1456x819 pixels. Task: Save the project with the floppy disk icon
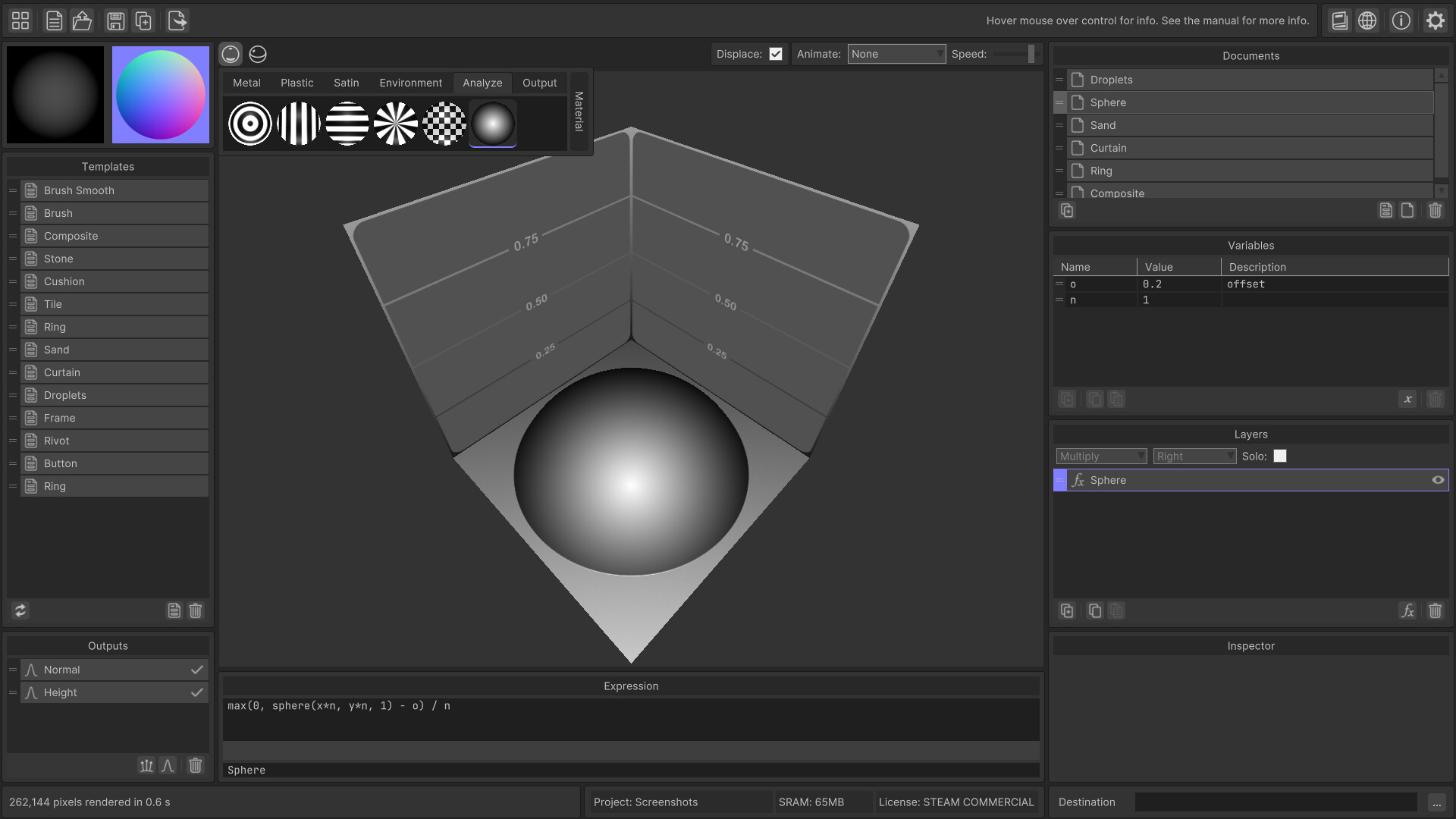[115, 20]
